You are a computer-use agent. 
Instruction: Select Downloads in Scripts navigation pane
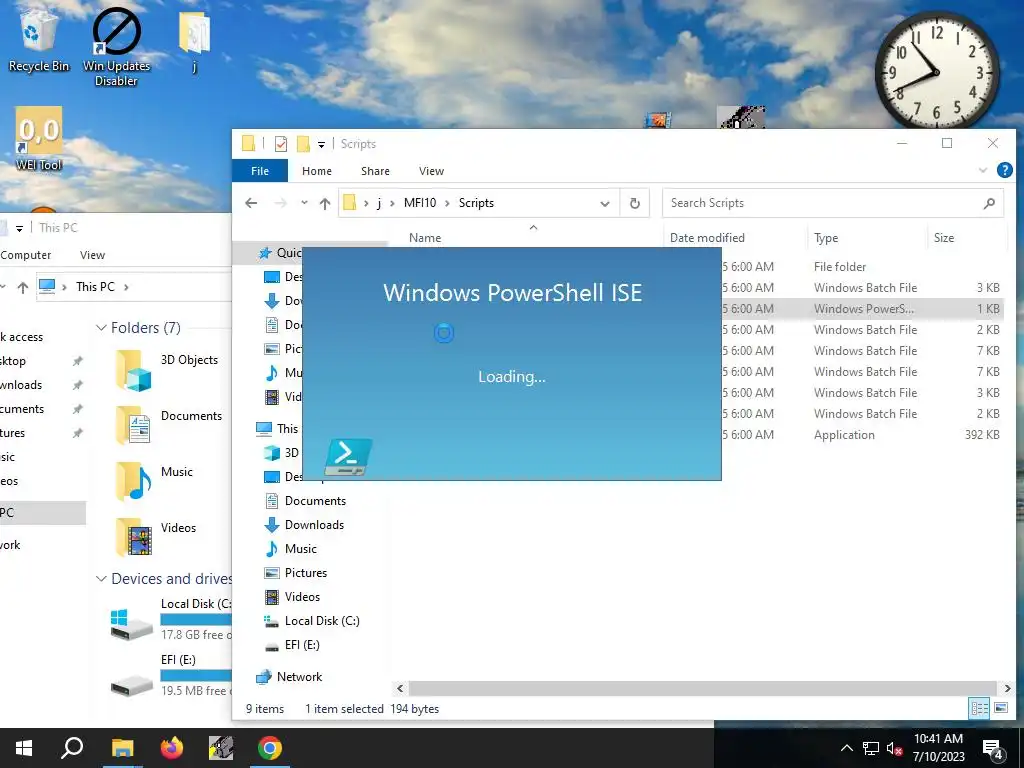[x=313, y=525]
